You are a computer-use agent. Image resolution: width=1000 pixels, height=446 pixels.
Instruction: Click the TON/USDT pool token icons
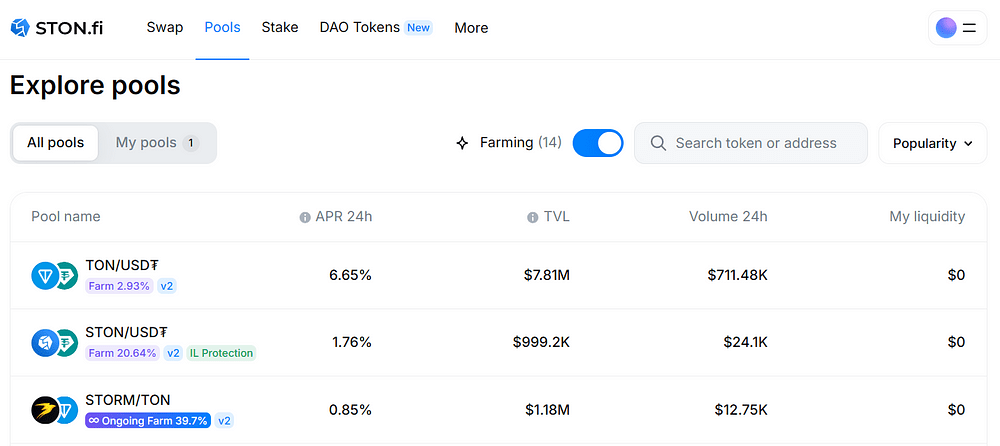tap(54, 275)
